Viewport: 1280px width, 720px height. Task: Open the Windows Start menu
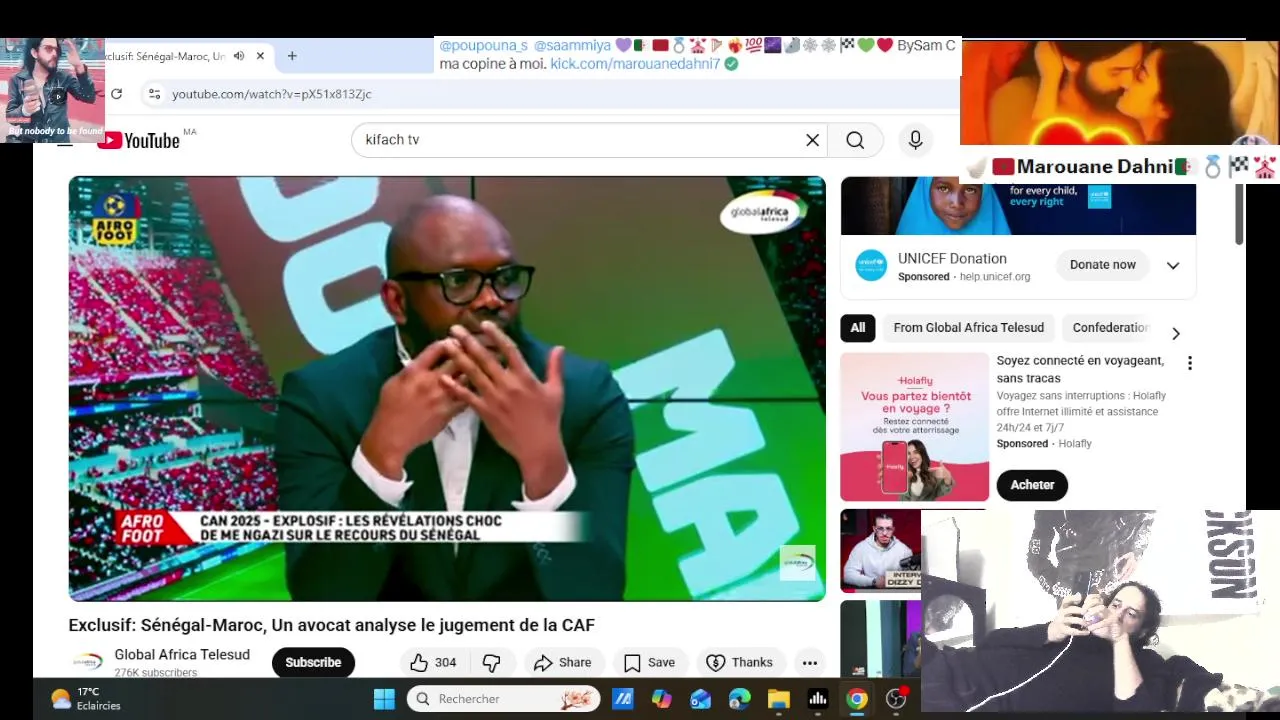384,699
